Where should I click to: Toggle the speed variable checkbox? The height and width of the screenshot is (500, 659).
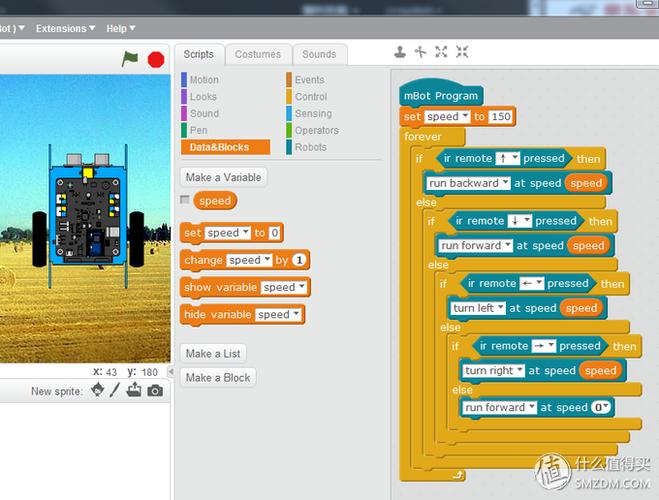(185, 200)
